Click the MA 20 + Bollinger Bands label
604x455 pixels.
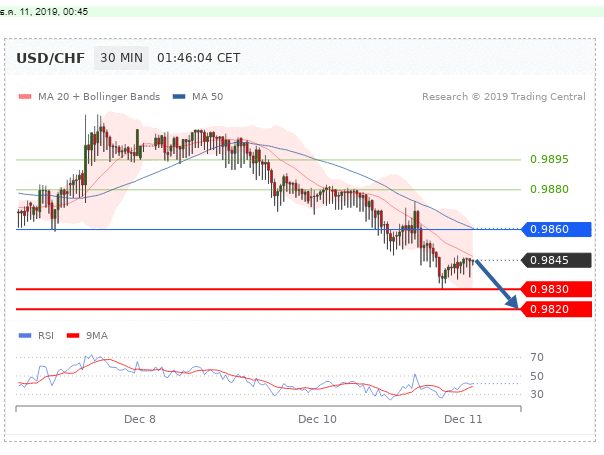[x=99, y=97]
